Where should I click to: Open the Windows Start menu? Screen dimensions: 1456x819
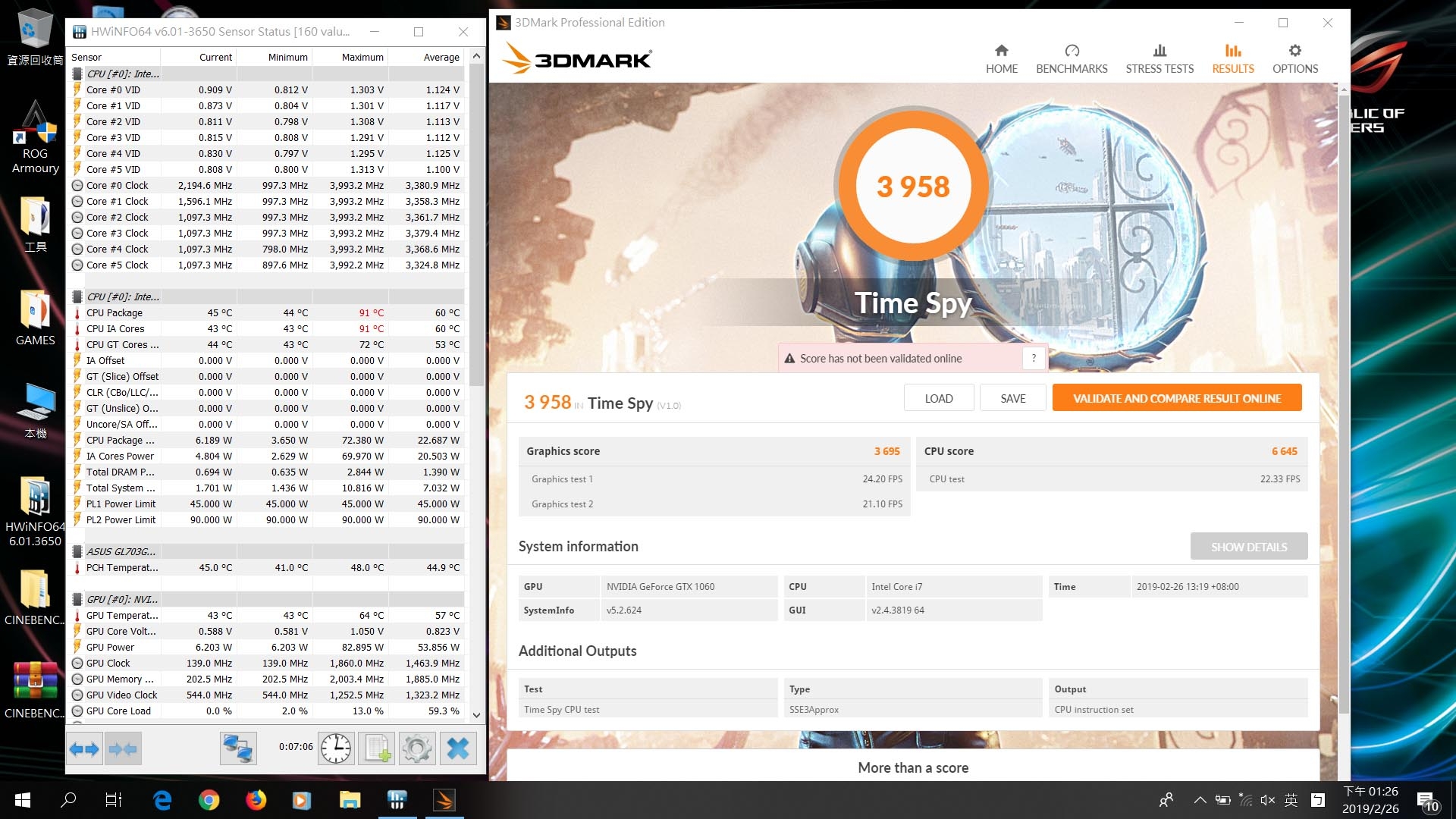pyautogui.click(x=23, y=800)
